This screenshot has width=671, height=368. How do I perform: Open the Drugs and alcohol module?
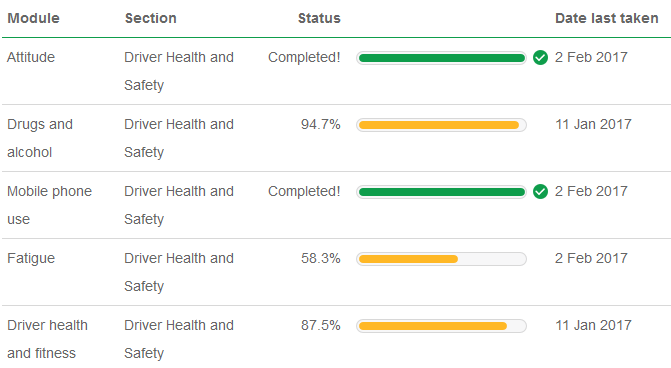coord(40,138)
